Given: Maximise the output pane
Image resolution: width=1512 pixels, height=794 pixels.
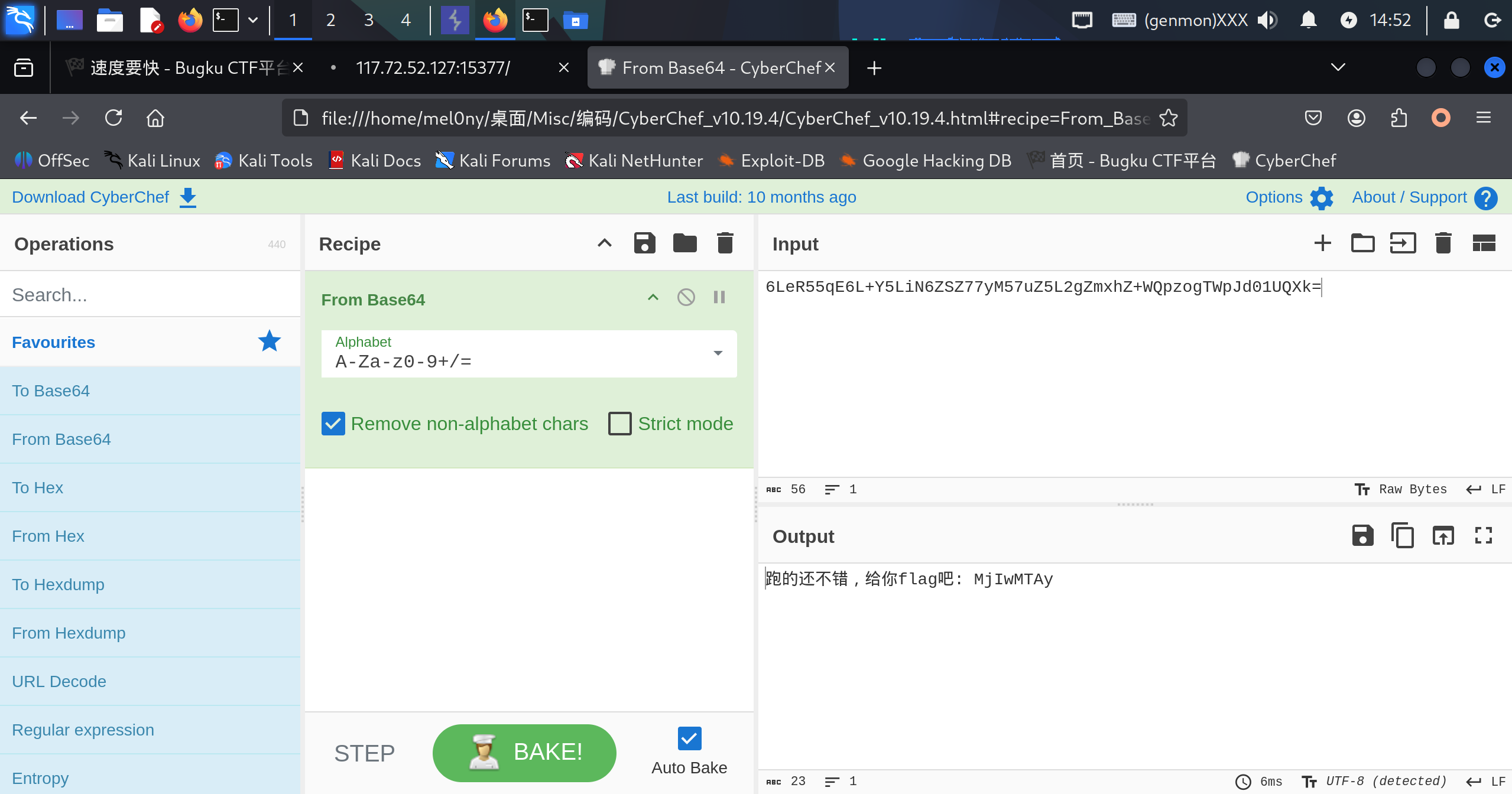Looking at the screenshot, I should coord(1483,536).
